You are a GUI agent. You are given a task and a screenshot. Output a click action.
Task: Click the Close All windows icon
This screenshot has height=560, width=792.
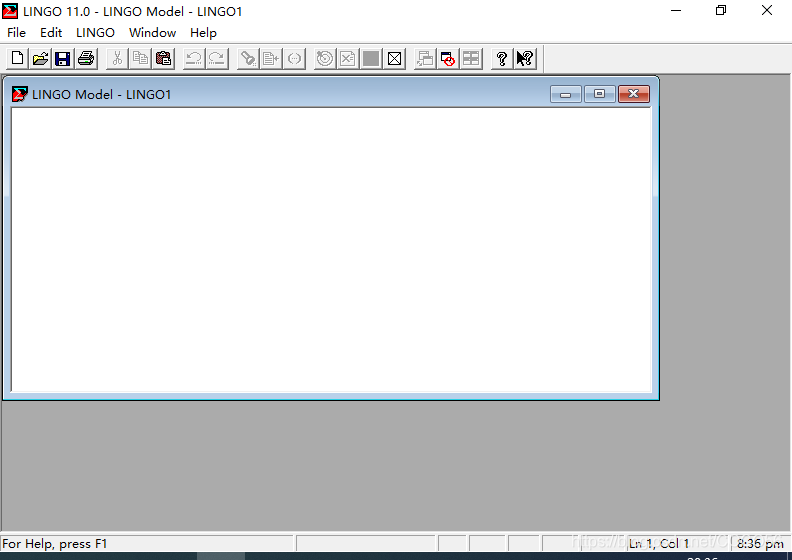tap(448, 59)
